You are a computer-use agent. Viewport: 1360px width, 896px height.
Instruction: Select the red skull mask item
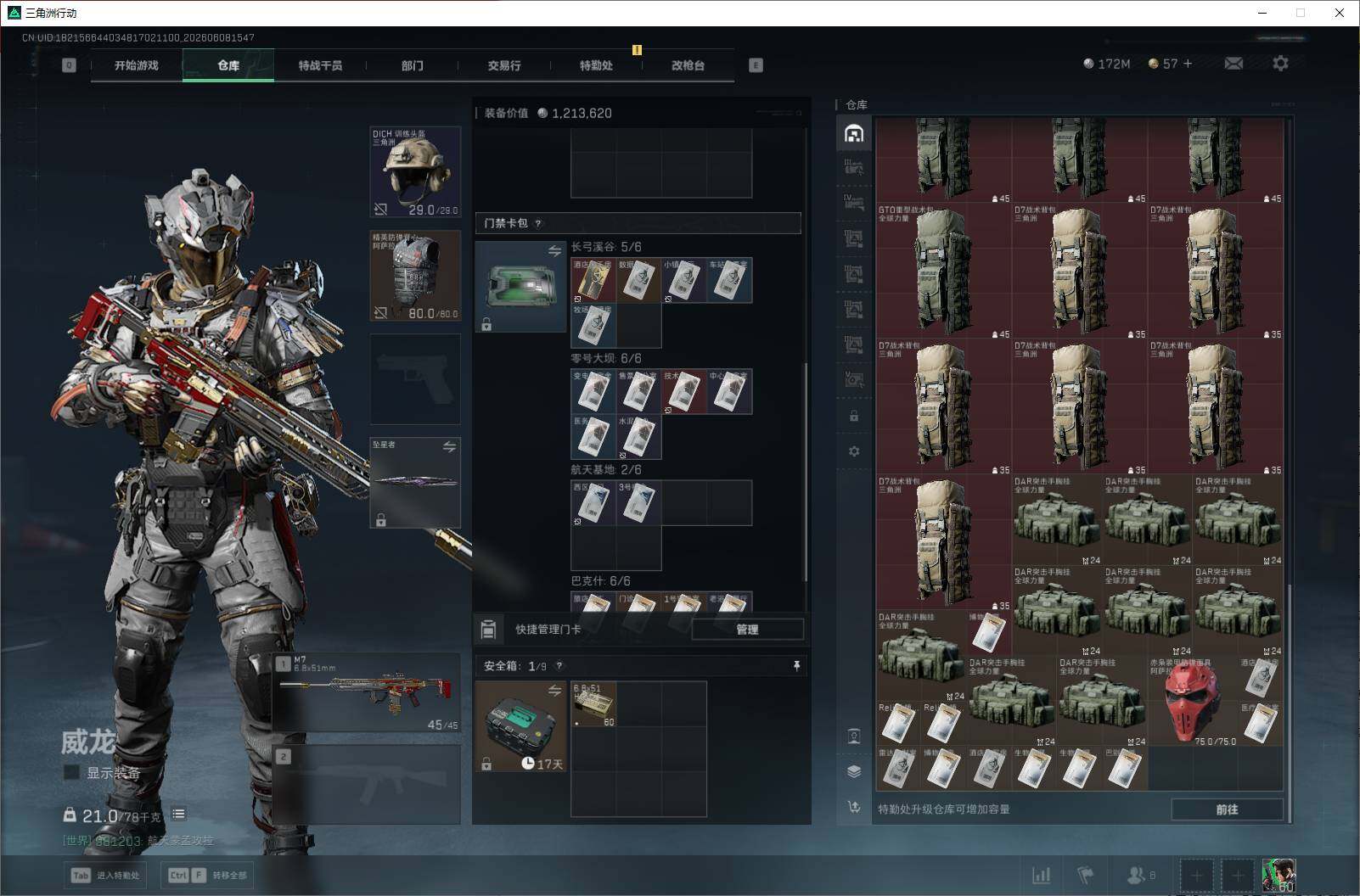1193,703
